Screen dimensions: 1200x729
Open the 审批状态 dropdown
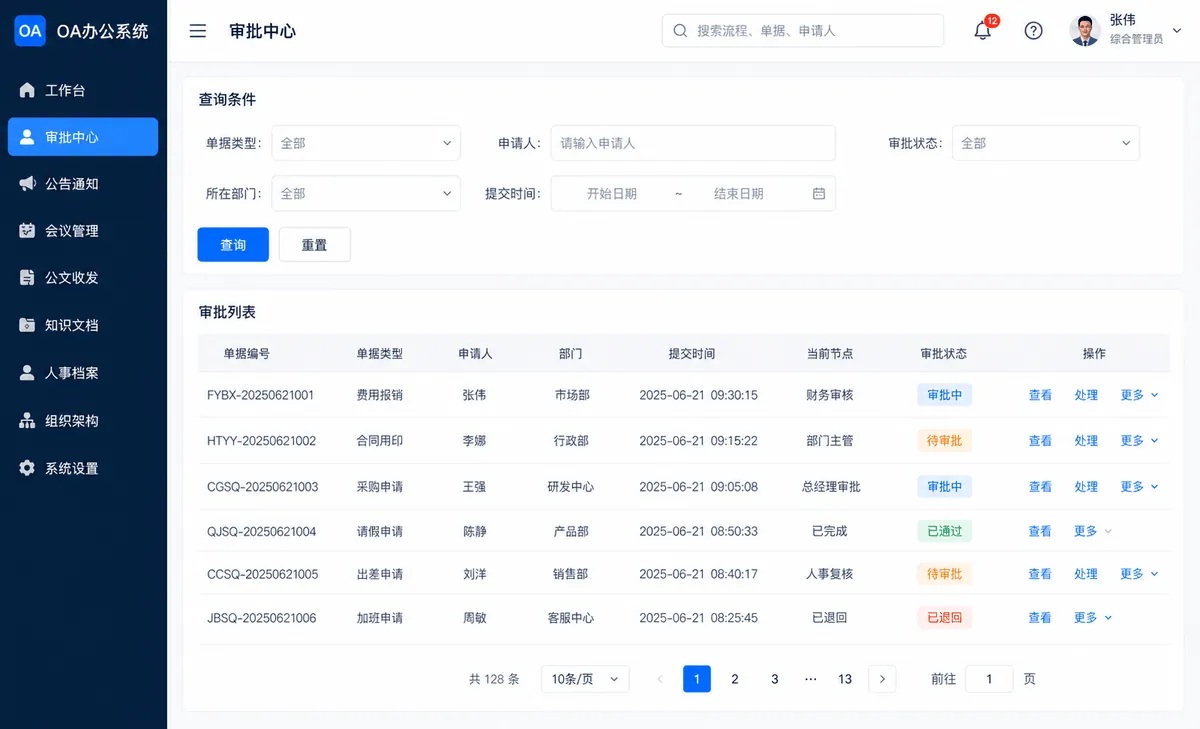click(x=1046, y=143)
